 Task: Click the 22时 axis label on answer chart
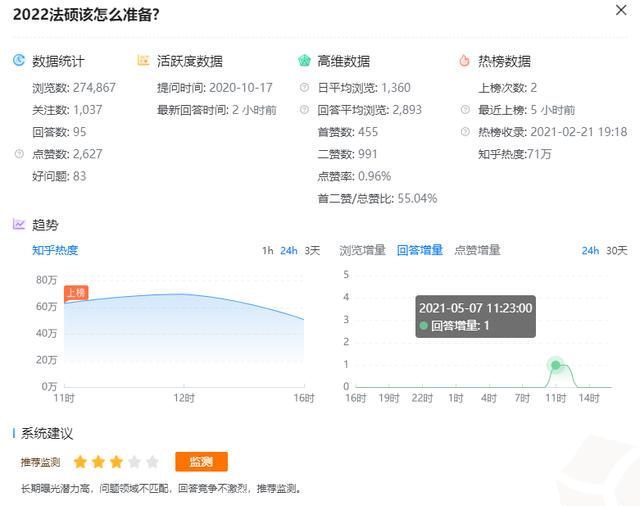(x=422, y=398)
